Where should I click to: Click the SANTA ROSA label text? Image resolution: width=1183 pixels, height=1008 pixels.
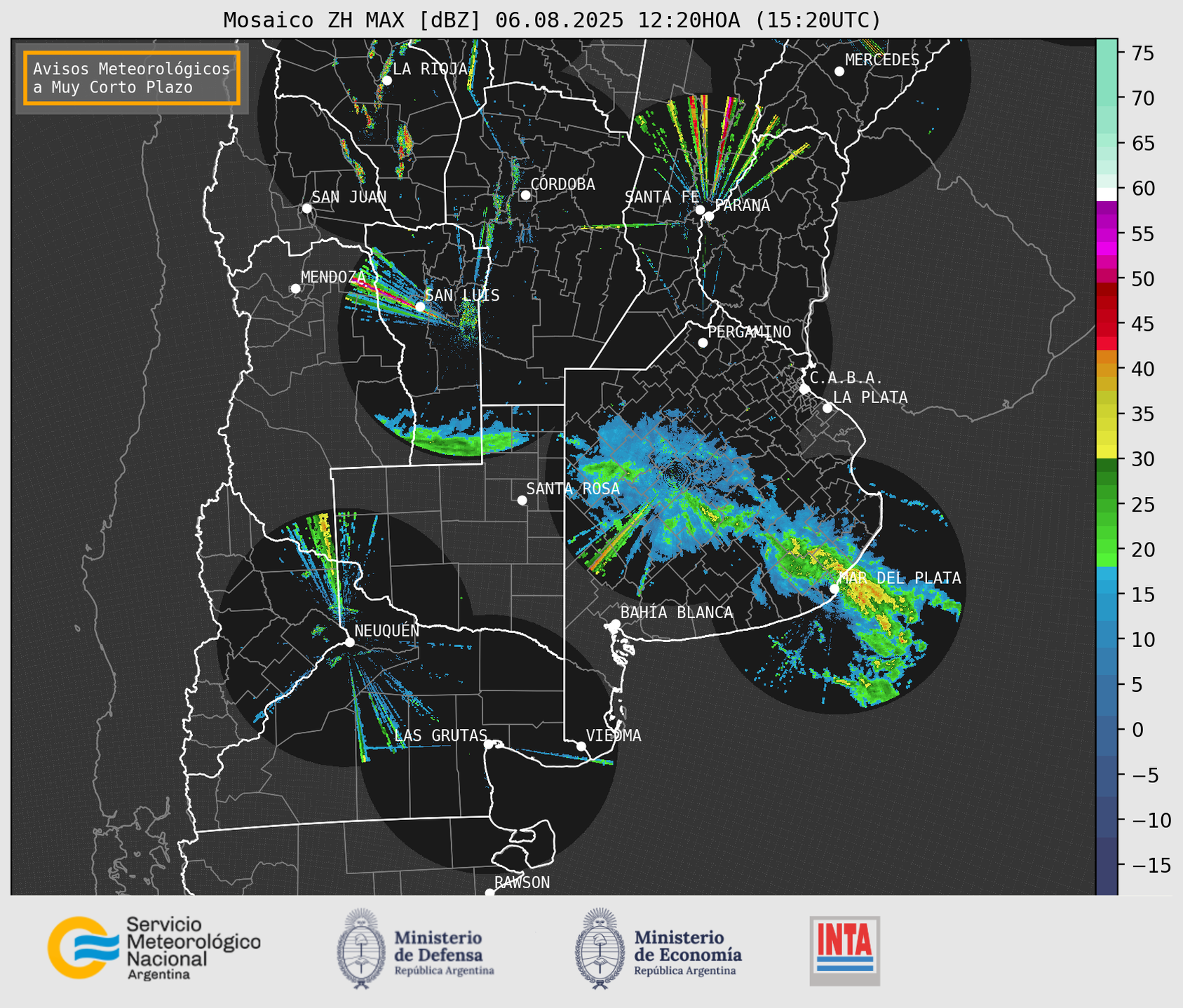tap(574, 489)
